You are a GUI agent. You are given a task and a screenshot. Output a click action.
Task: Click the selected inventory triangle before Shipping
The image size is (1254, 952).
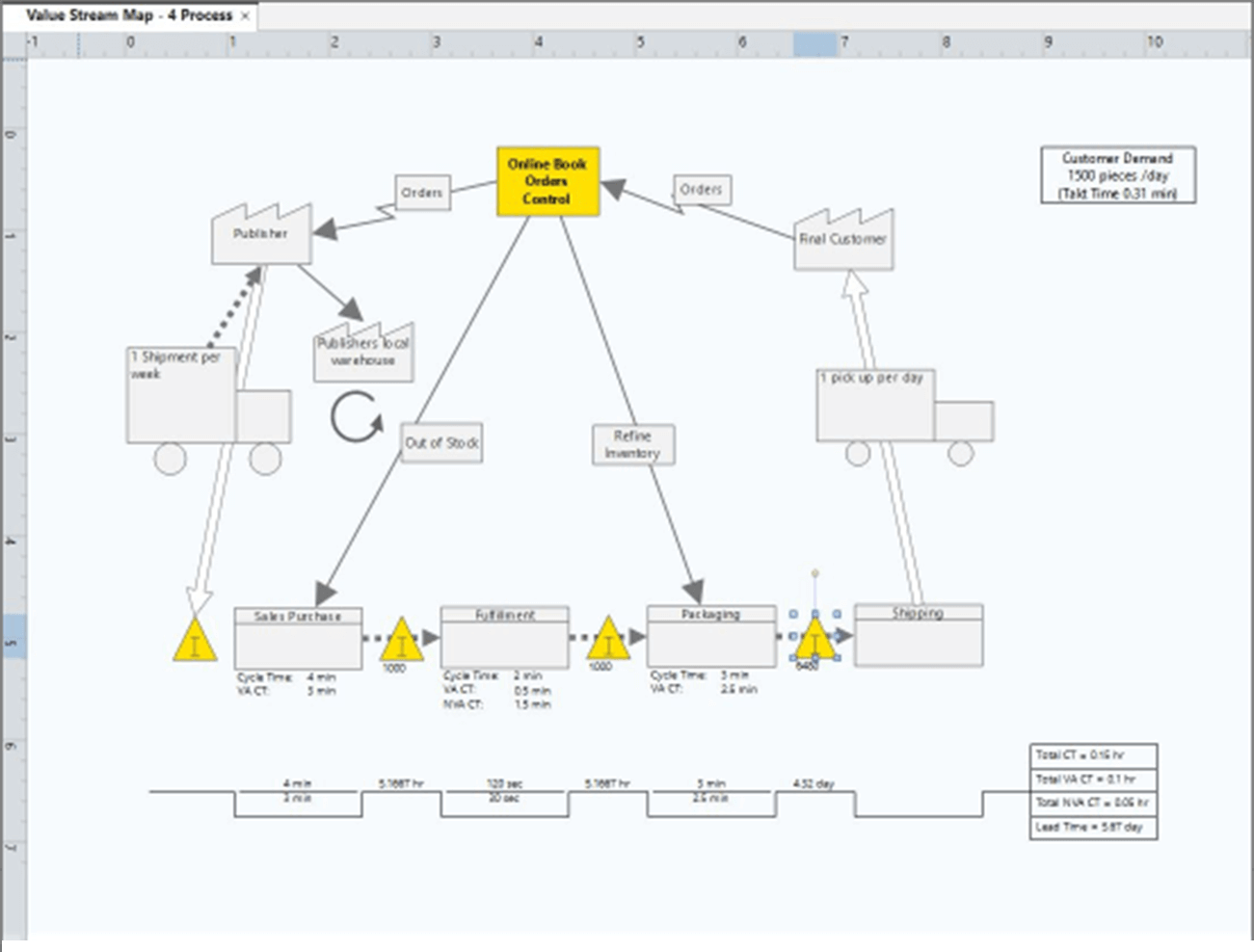click(x=814, y=641)
